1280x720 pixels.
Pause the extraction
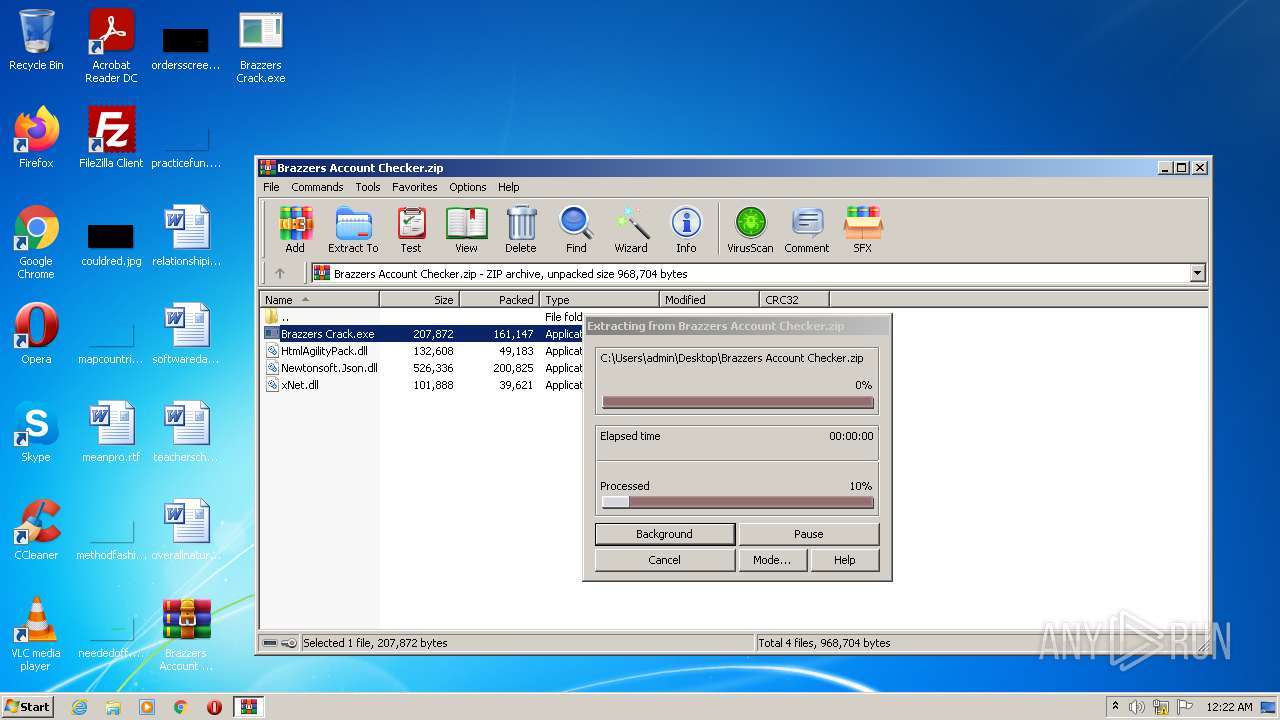[809, 534]
